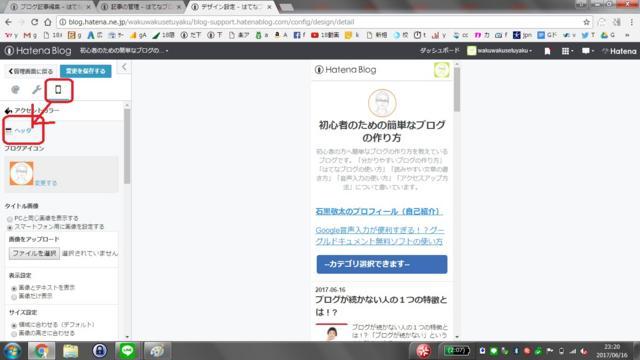Open the notifications speech bubble dropdown
Image resolution: width=640 pixels, height=360 pixels.
tap(587, 51)
